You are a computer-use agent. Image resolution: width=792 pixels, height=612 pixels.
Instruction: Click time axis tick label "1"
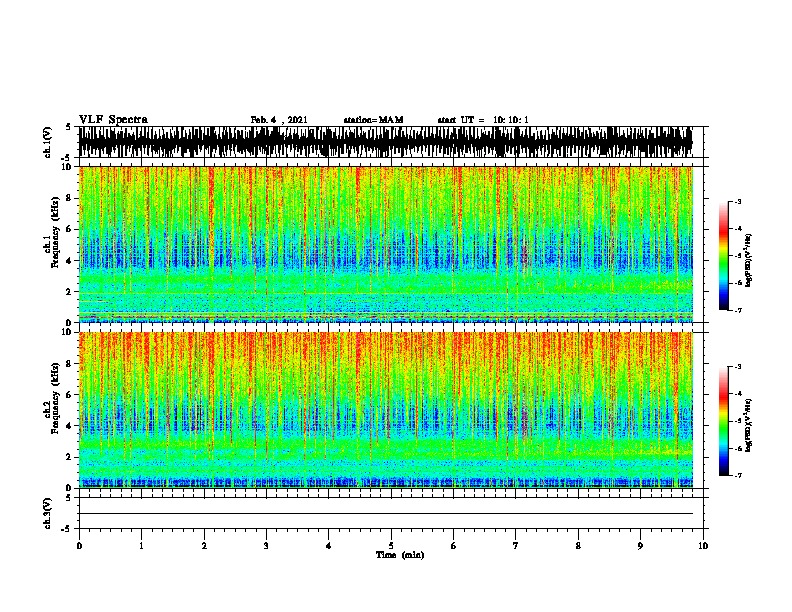pos(141,546)
